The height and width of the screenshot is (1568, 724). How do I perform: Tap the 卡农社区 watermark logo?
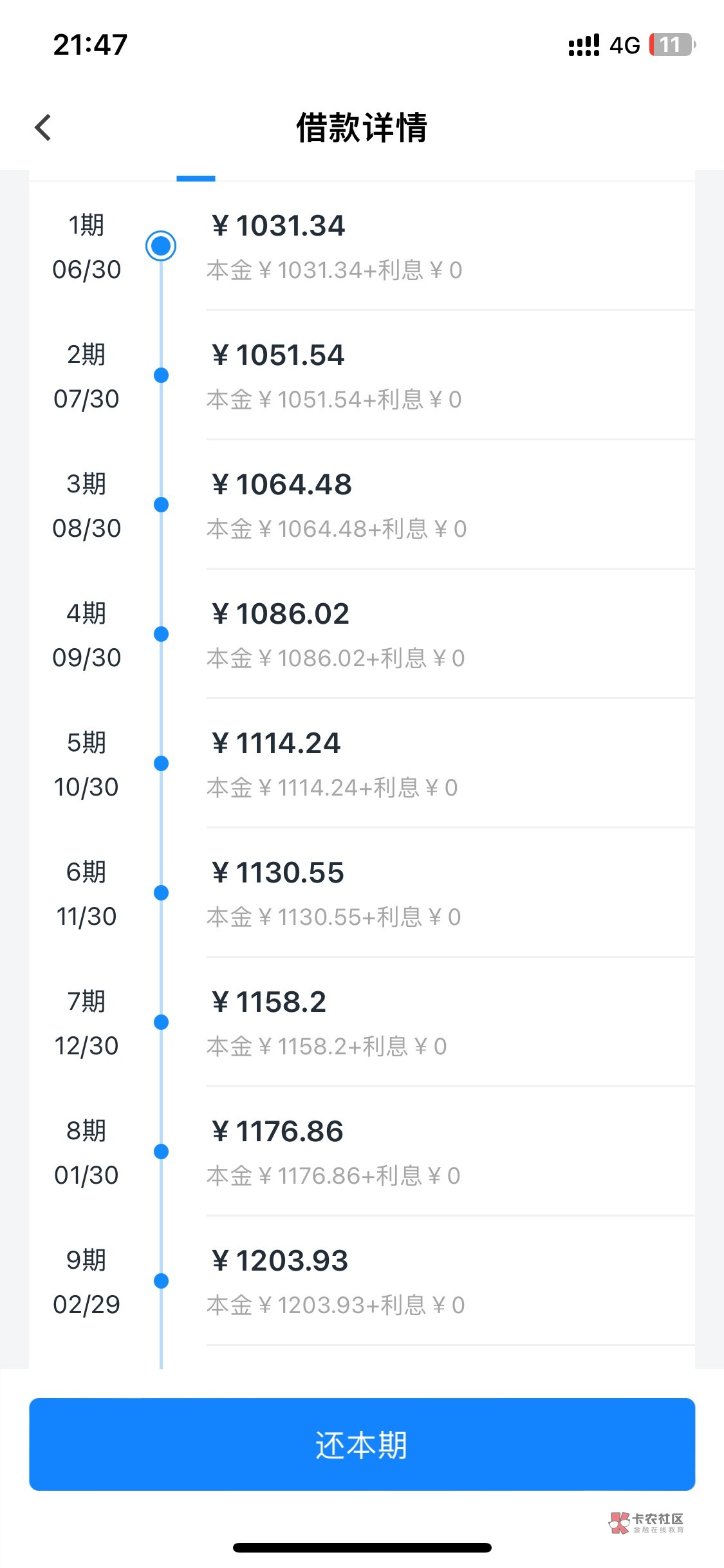click(x=646, y=1523)
